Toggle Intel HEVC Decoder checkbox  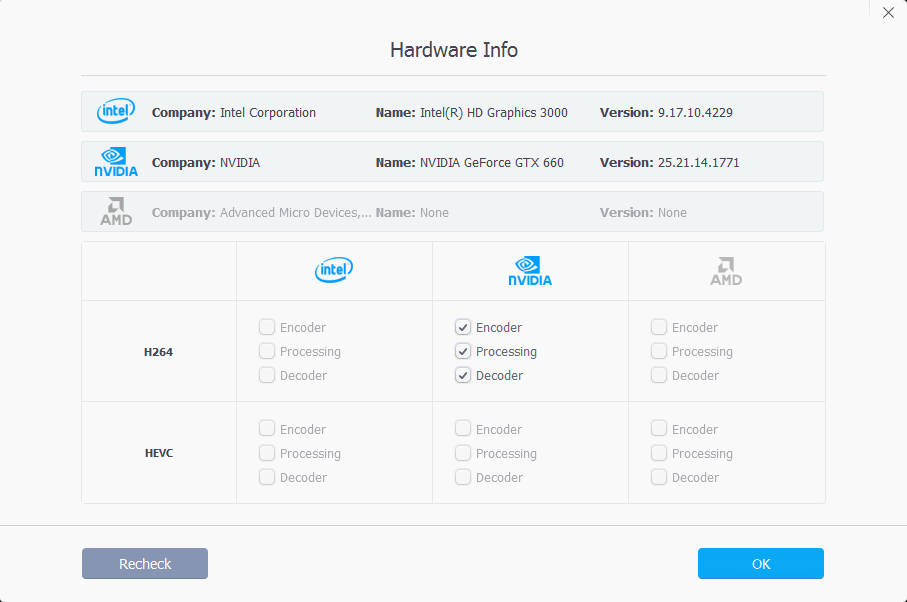(x=267, y=477)
